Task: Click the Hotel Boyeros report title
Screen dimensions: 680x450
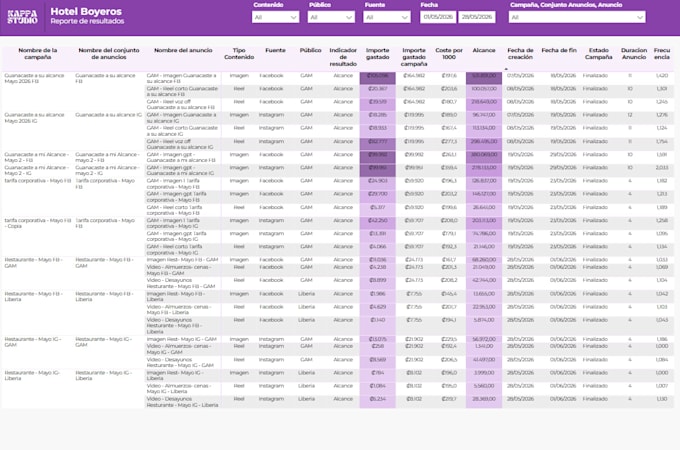Action: [x=86, y=12]
